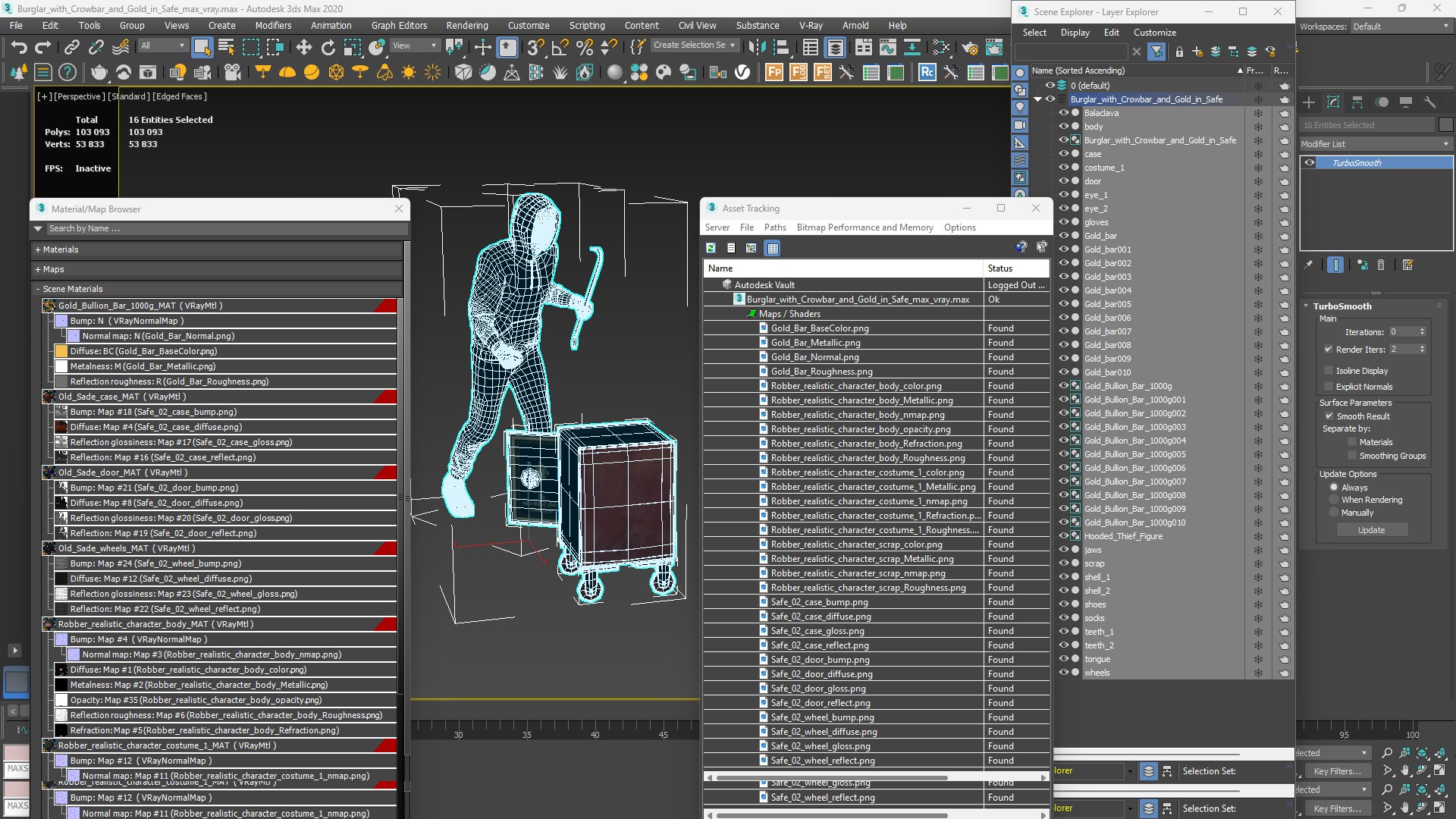Image resolution: width=1456 pixels, height=819 pixels.
Task: Toggle visibility of the TurboSmooth modifier
Action: (x=1310, y=163)
